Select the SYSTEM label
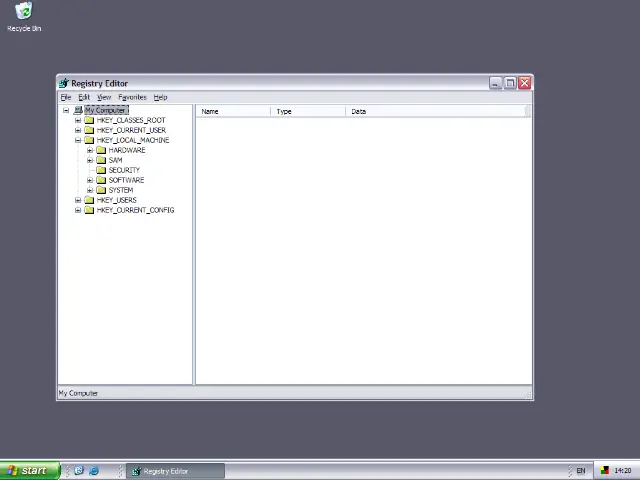640x480 pixels. click(121, 190)
